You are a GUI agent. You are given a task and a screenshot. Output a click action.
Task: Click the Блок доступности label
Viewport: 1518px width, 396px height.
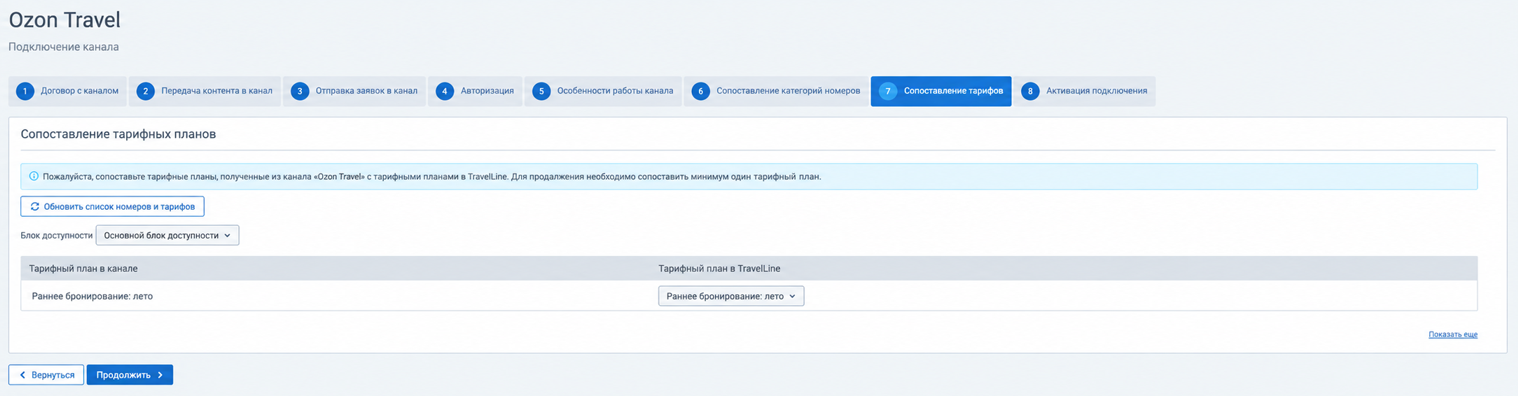[56, 236]
